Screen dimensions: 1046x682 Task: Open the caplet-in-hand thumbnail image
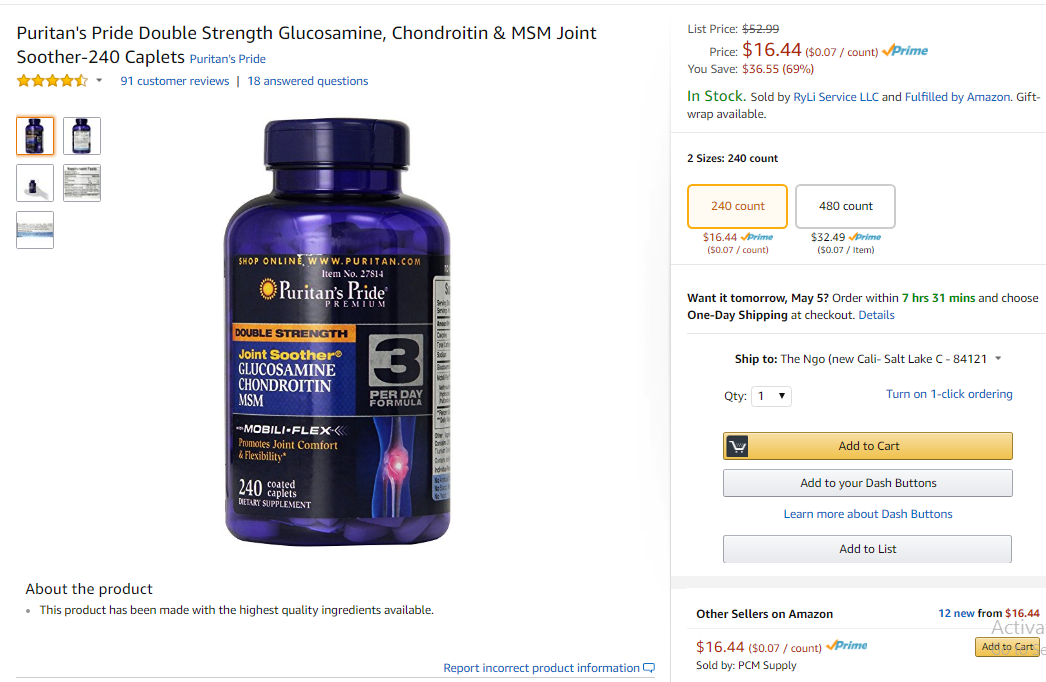coord(35,183)
